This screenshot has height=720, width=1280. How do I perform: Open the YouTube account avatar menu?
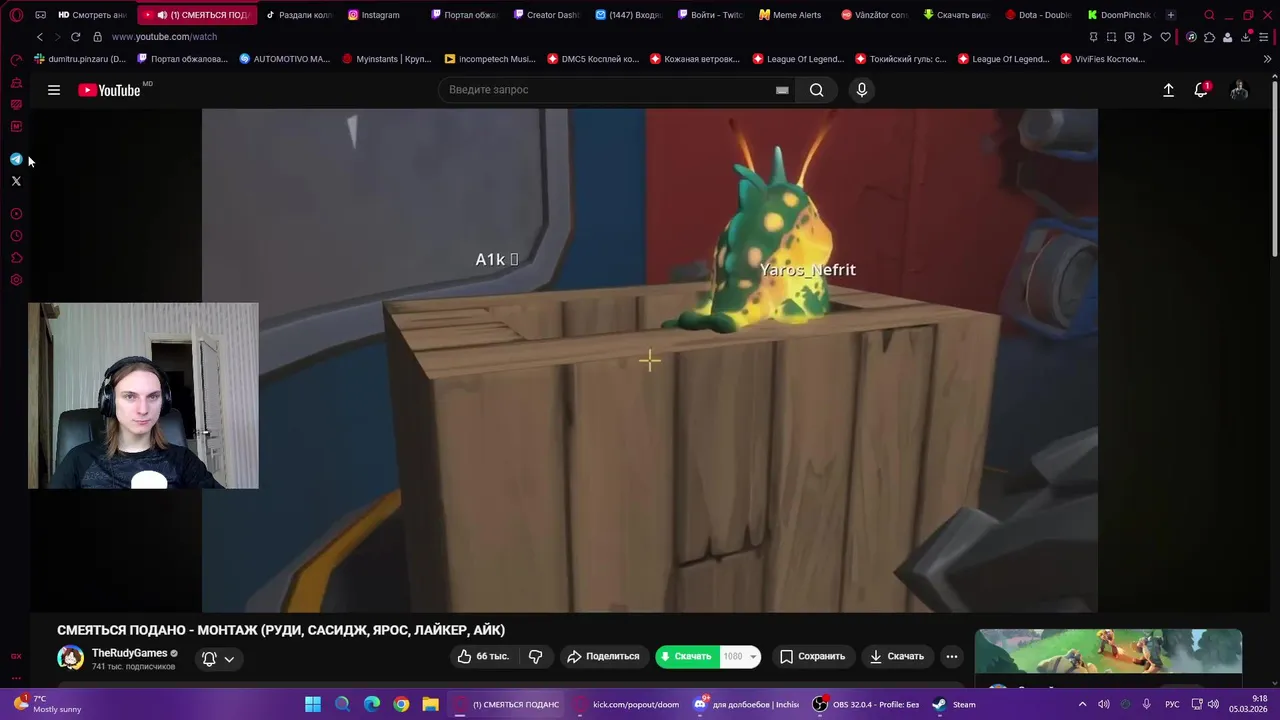click(x=1239, y=90)
